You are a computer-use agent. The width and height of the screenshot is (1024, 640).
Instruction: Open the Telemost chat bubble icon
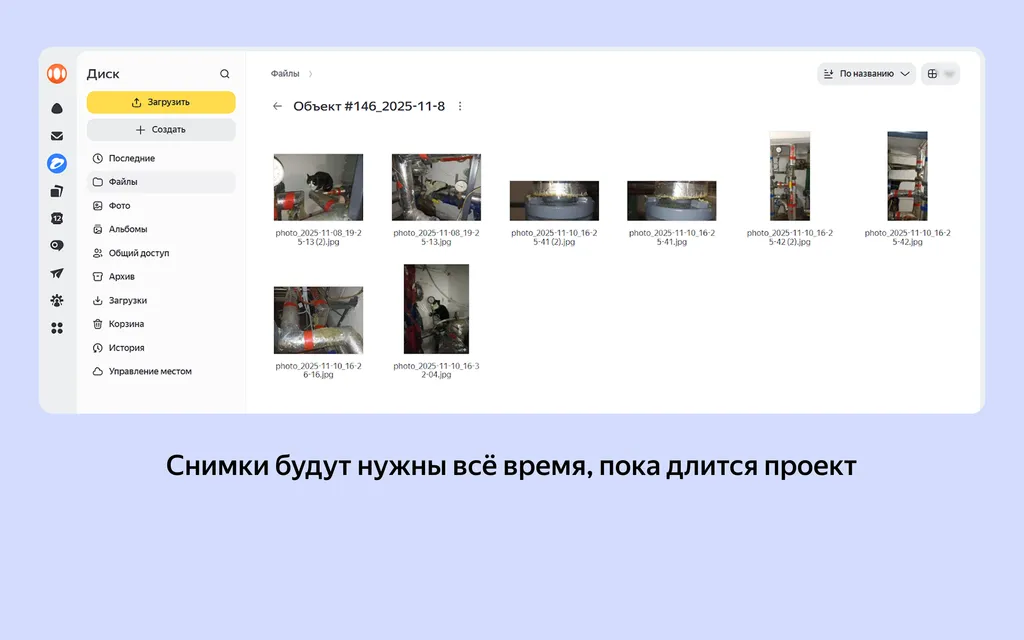[x=57, y=246]
